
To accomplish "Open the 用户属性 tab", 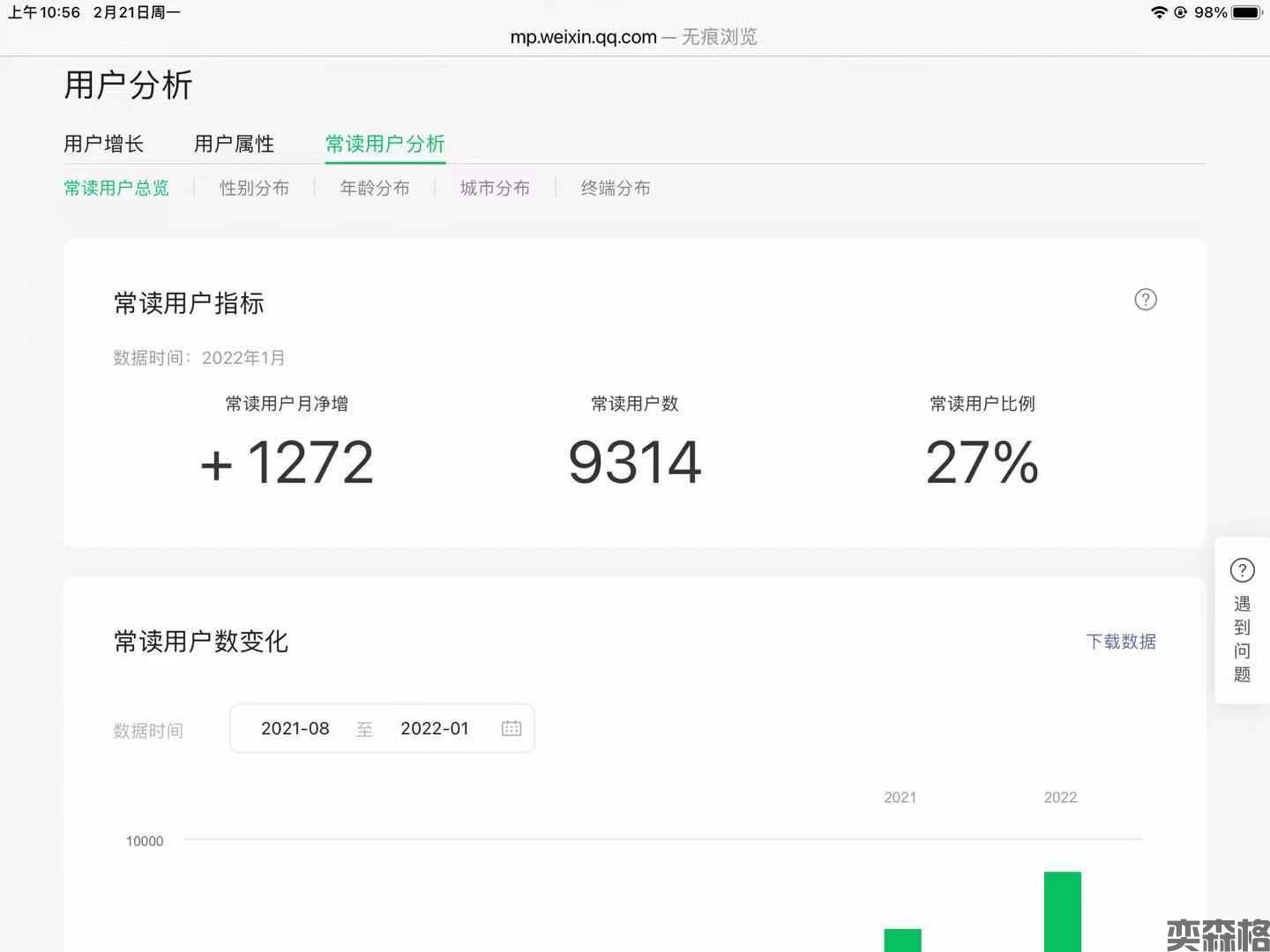I will click(234, 144).
